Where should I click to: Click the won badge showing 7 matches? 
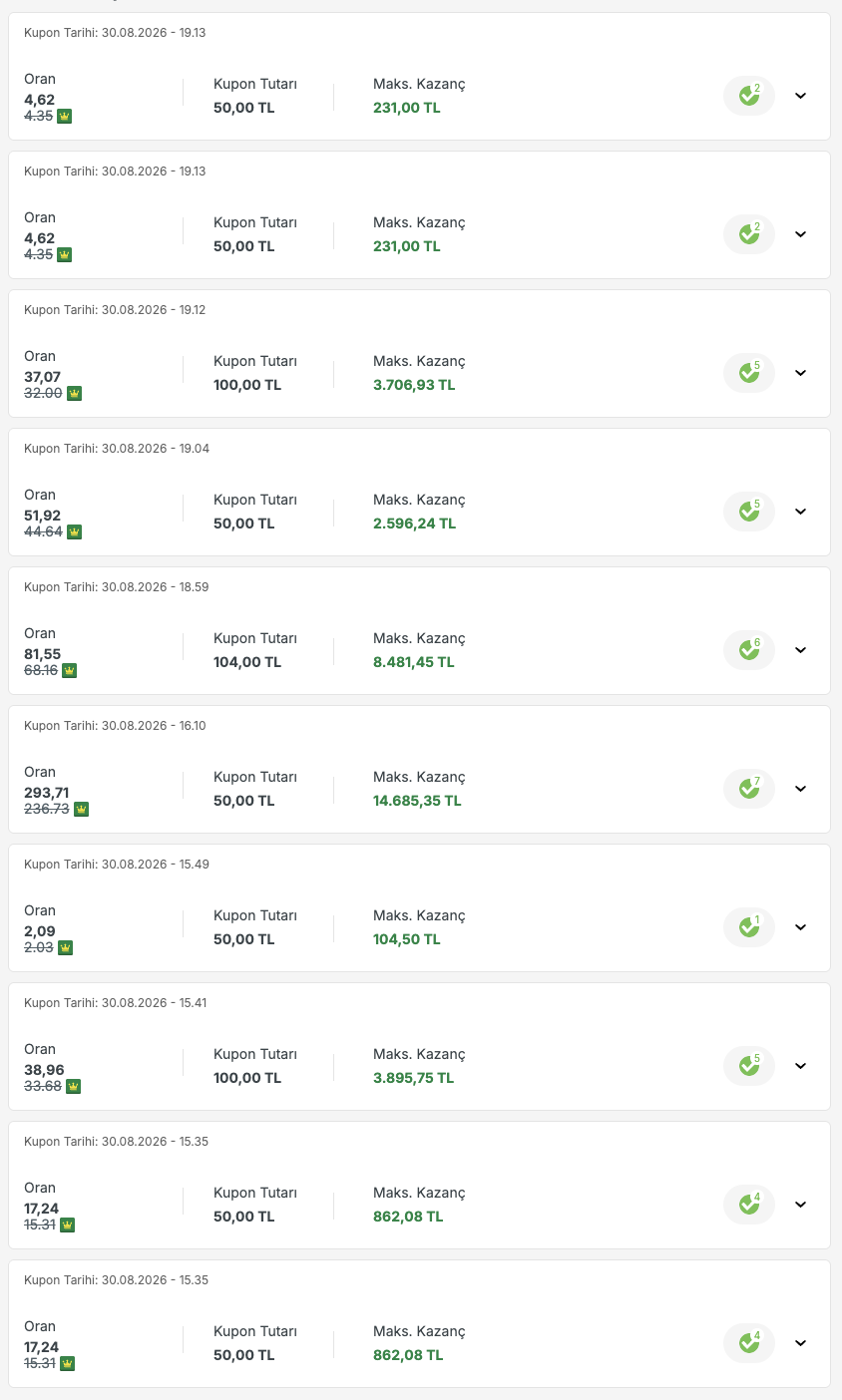[749, 789]
